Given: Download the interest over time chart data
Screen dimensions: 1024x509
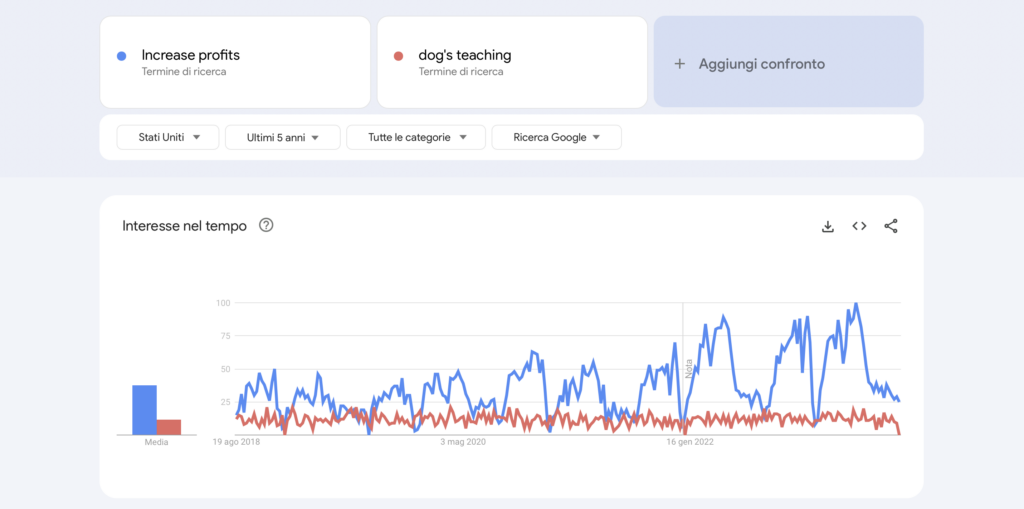Looking at the screenshot, I should coord(827,226).
